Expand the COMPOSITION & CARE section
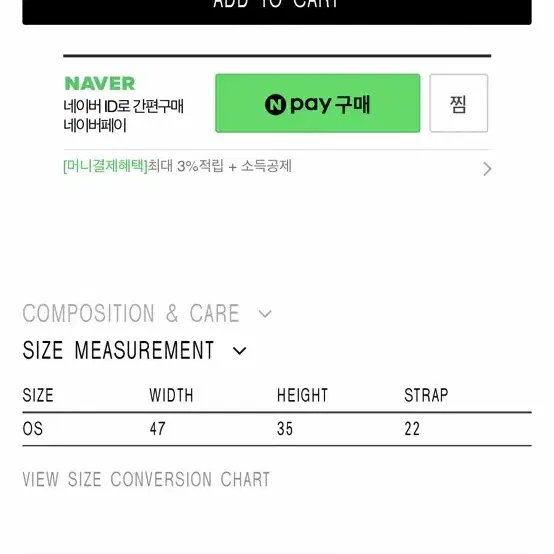The height and width of the screenshot is (554, 554). pos(131,313)
